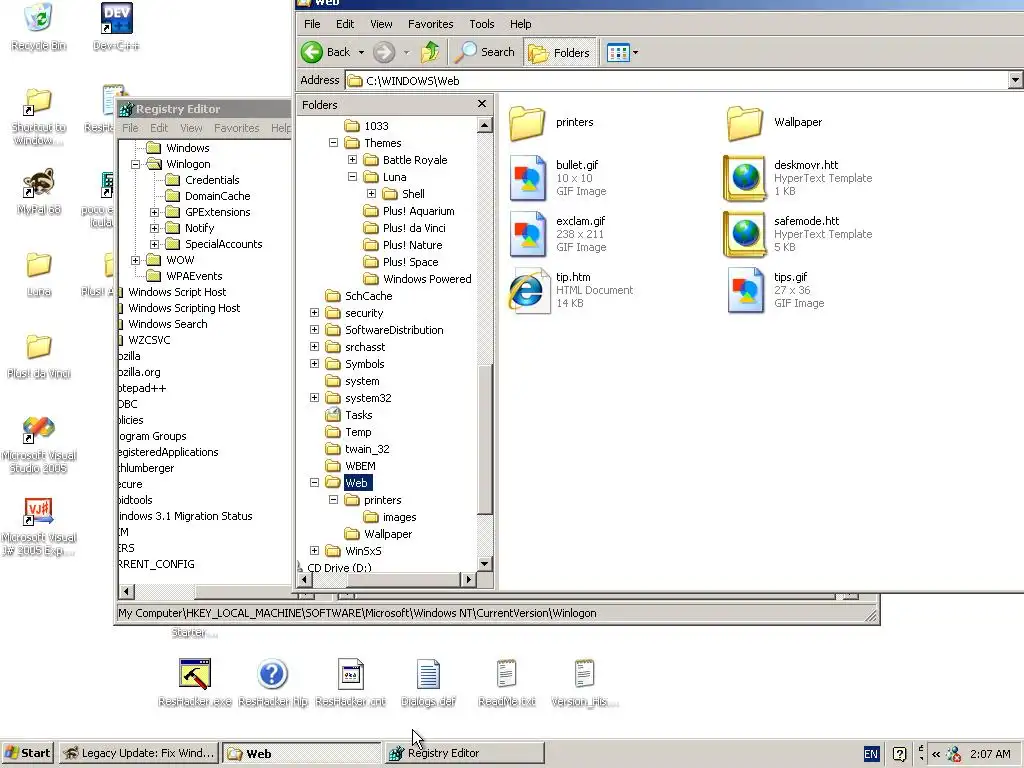Screen dimensions: 1024x768
Task: Open Favorites menu in Registry Editor
Action: pos(236,128)
